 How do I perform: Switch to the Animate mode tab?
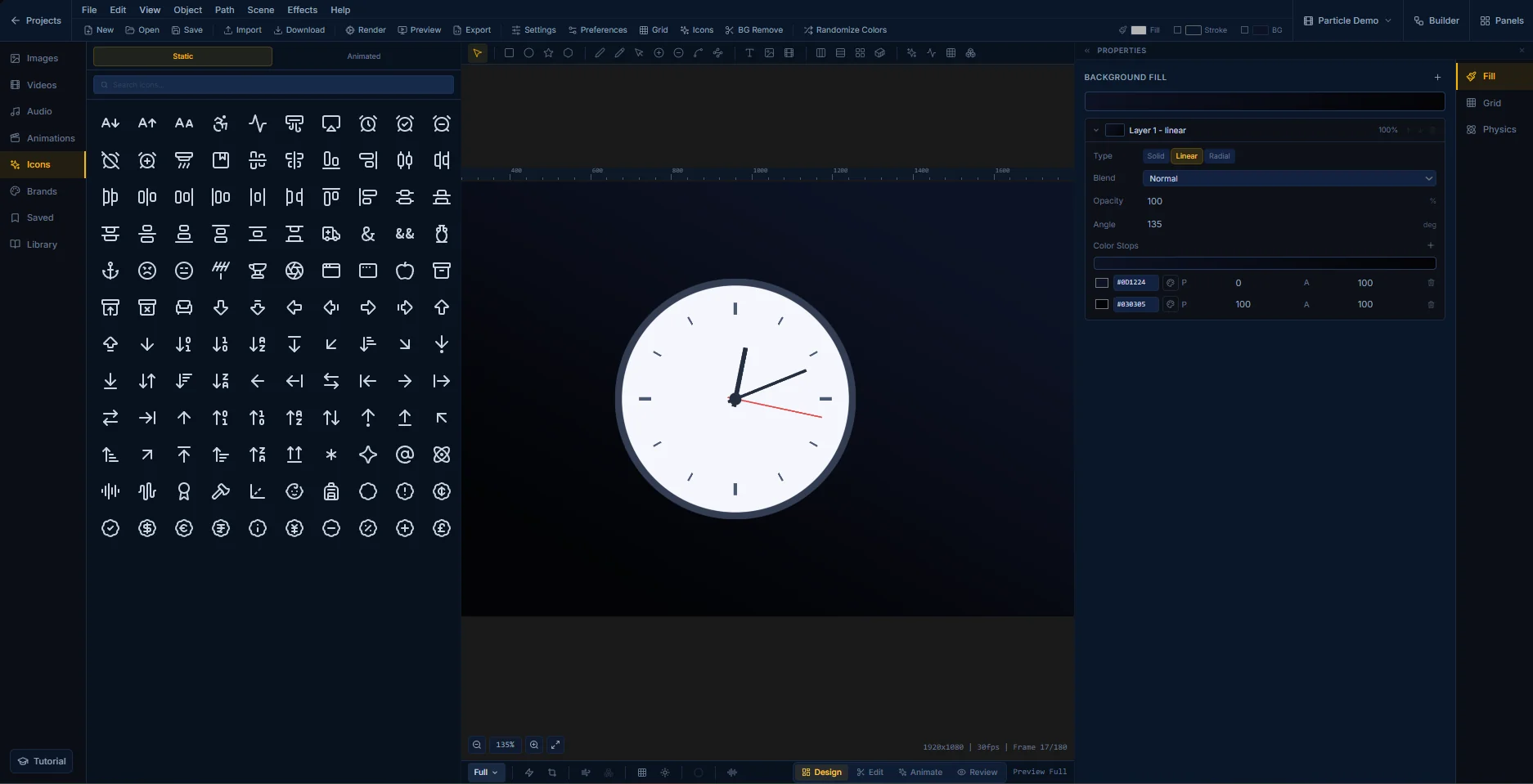(920, 773)
